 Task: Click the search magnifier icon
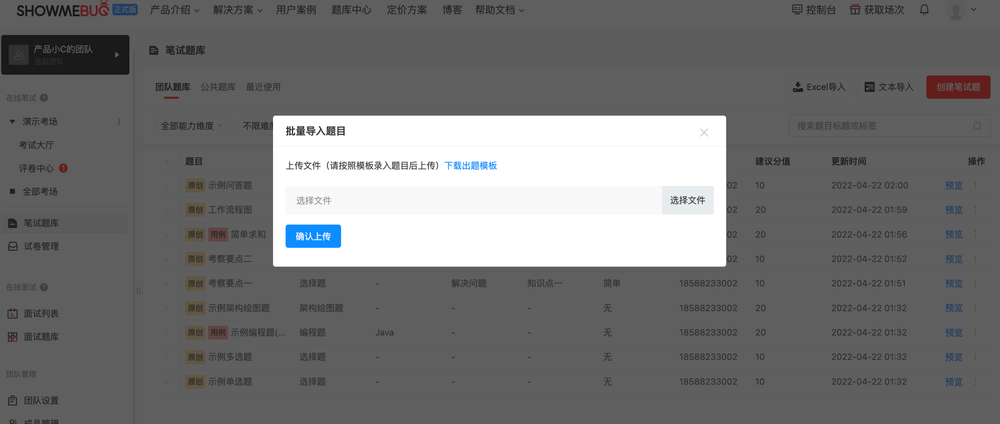click(x=978, y=126)
